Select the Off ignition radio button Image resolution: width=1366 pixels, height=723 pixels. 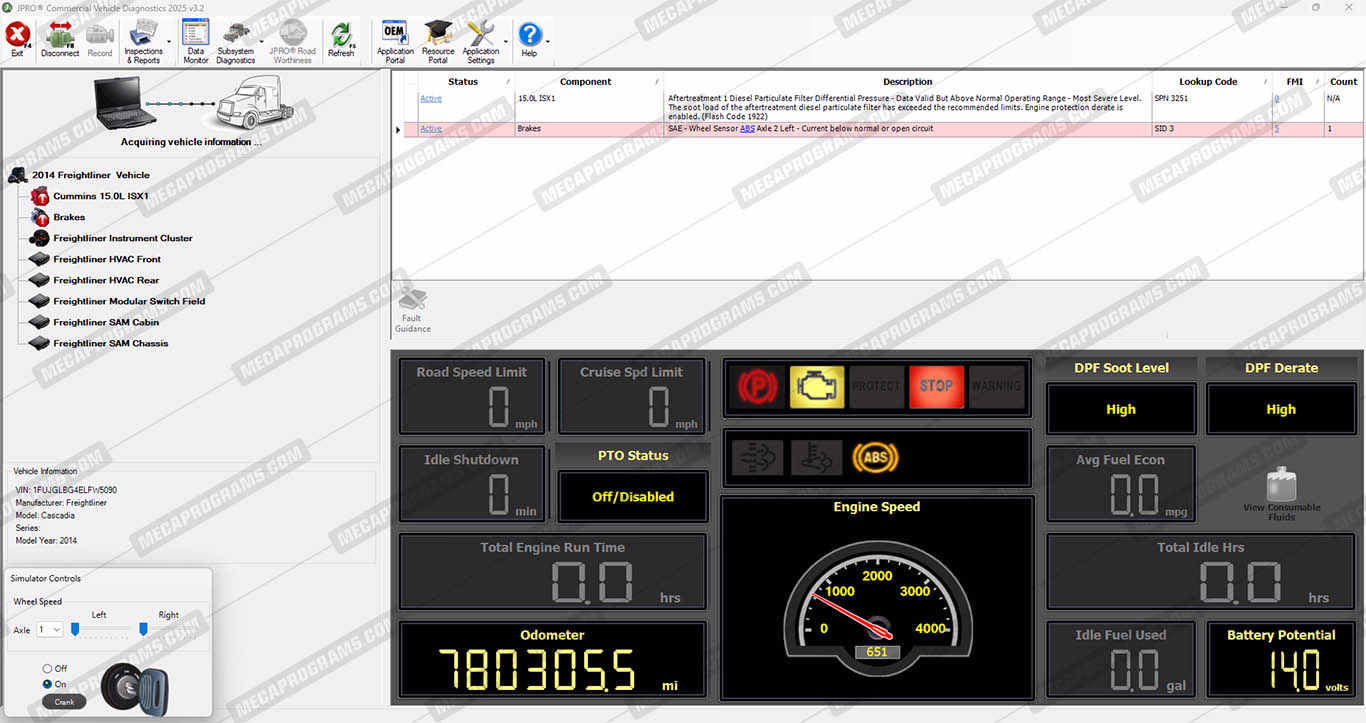point(47,669)
